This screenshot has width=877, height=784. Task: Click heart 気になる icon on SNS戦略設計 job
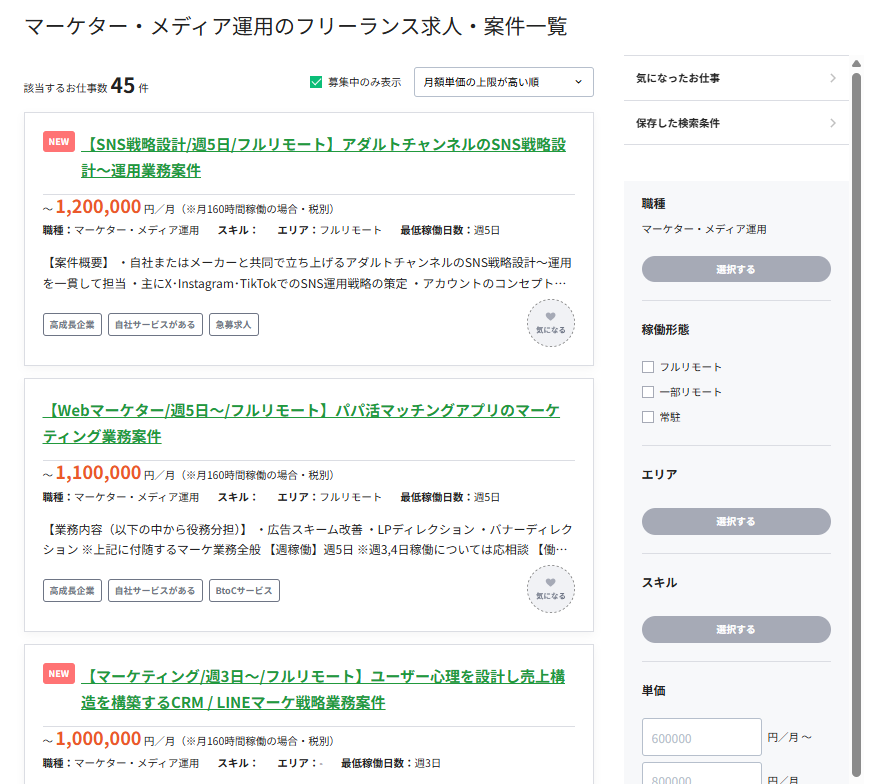click(550, 322)
